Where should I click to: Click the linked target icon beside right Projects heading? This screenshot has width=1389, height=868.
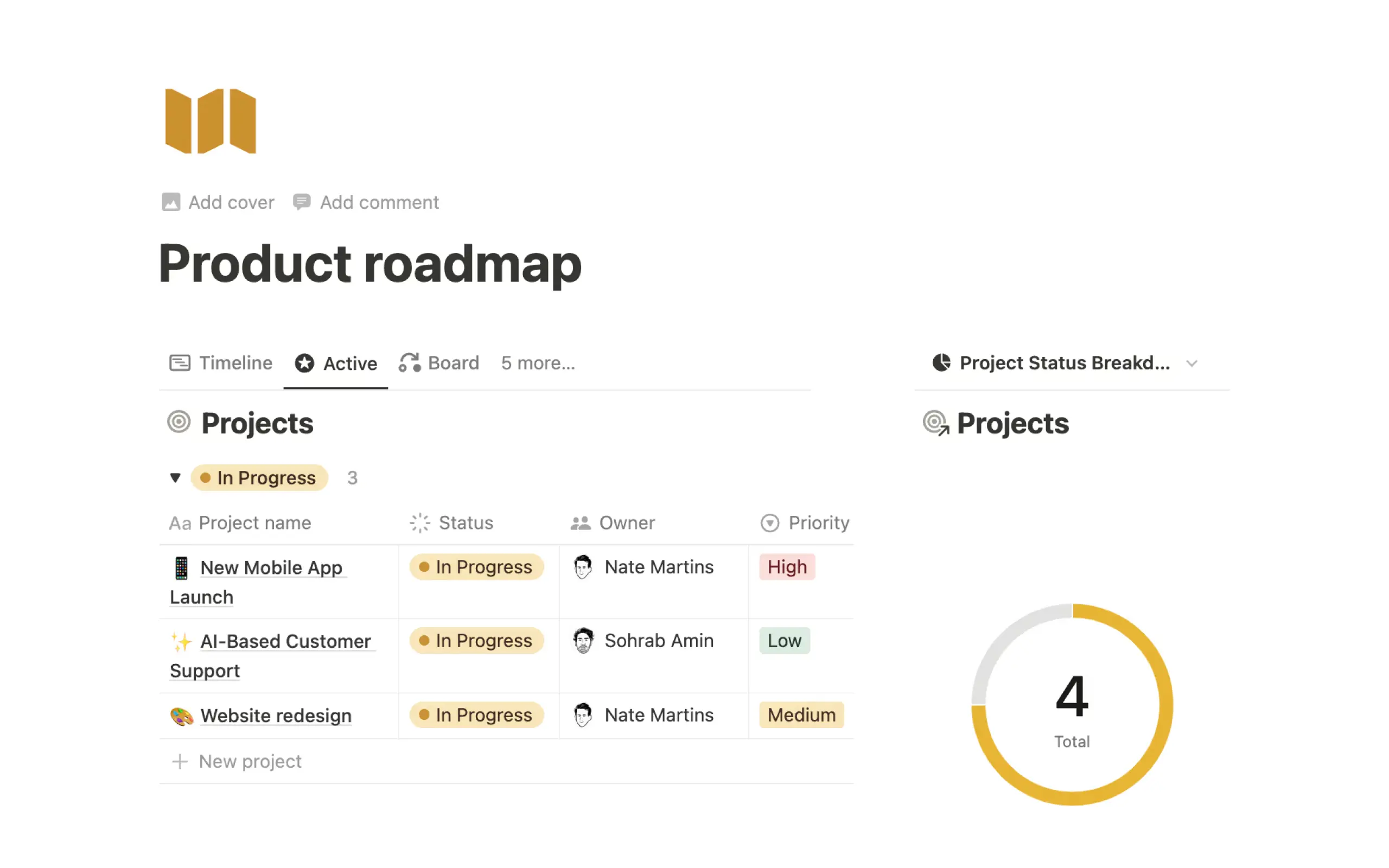pyautogui.click(x=935, y=423)
